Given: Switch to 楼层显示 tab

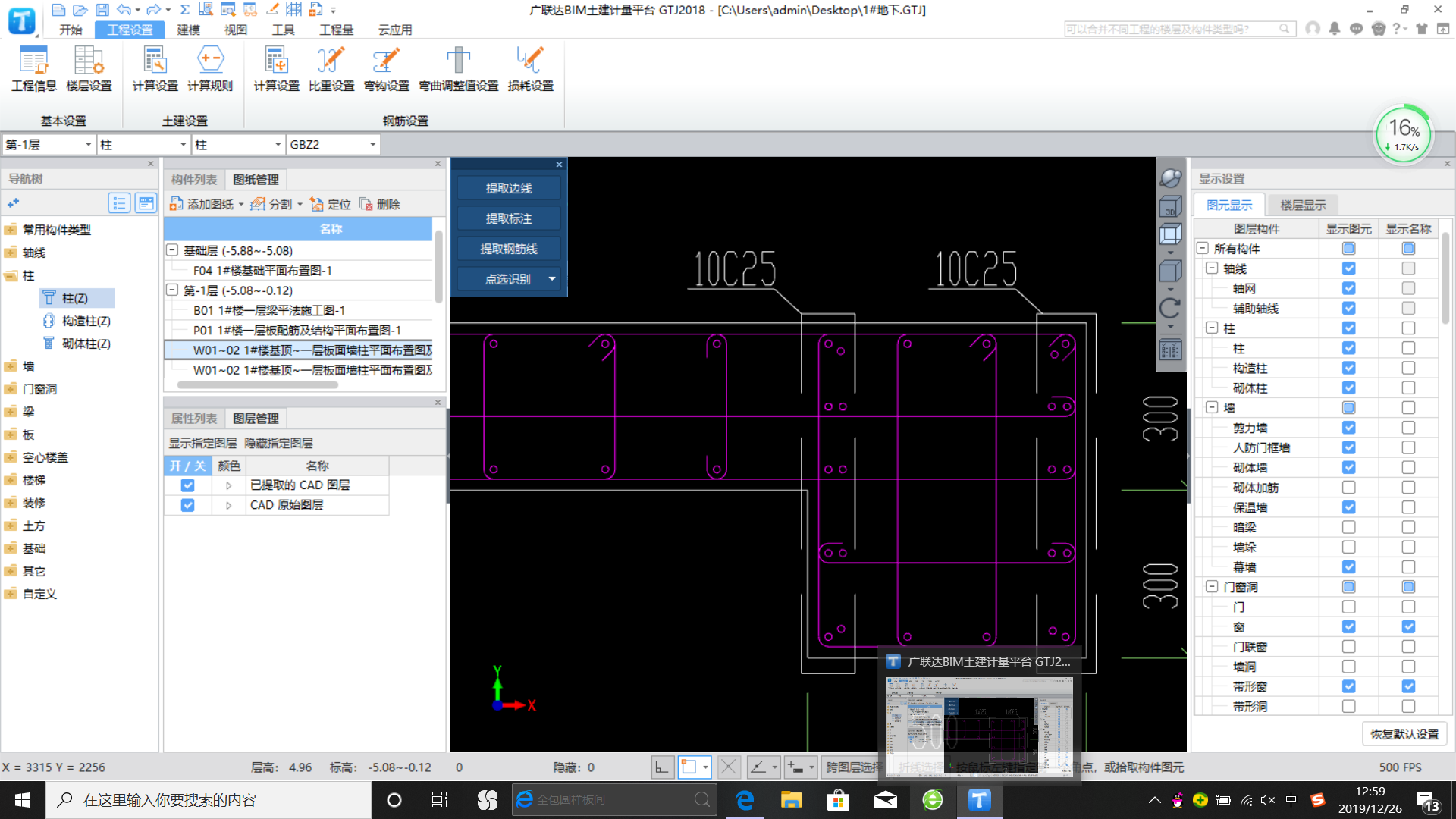Looking at the screenshot, I should [x=1303, y=205].
